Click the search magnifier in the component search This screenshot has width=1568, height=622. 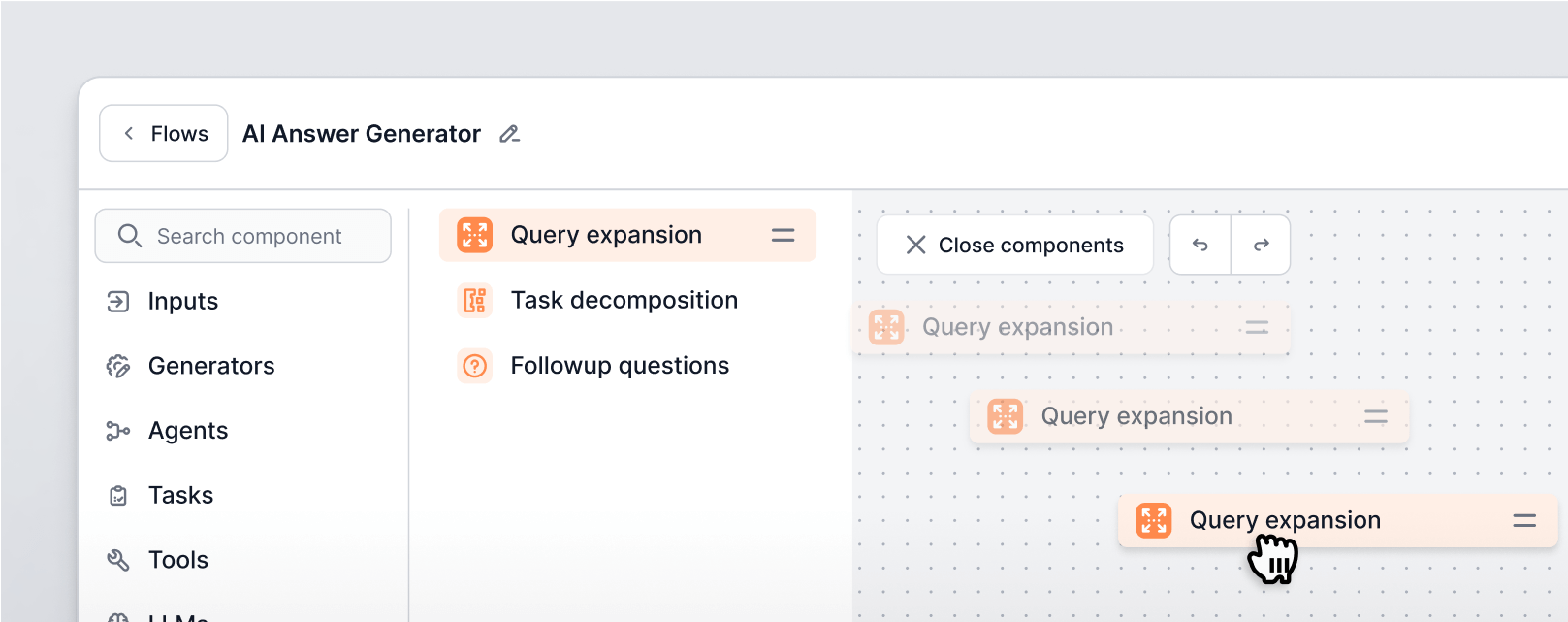[x=130, y=235]
